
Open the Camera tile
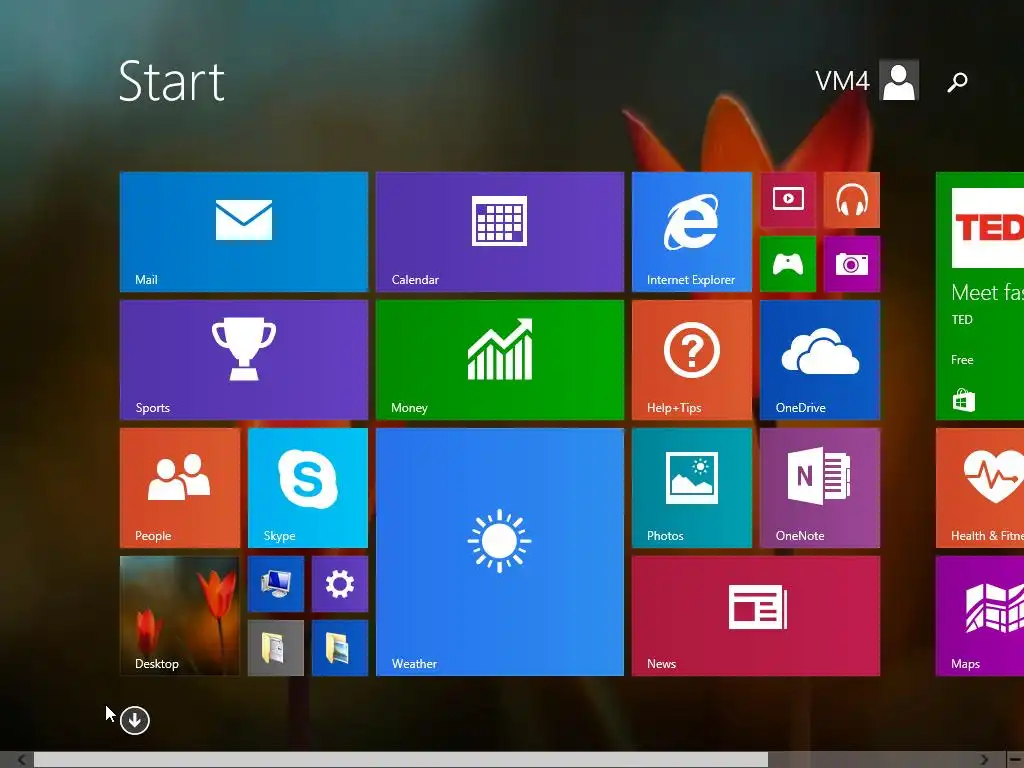pos(852,264)
